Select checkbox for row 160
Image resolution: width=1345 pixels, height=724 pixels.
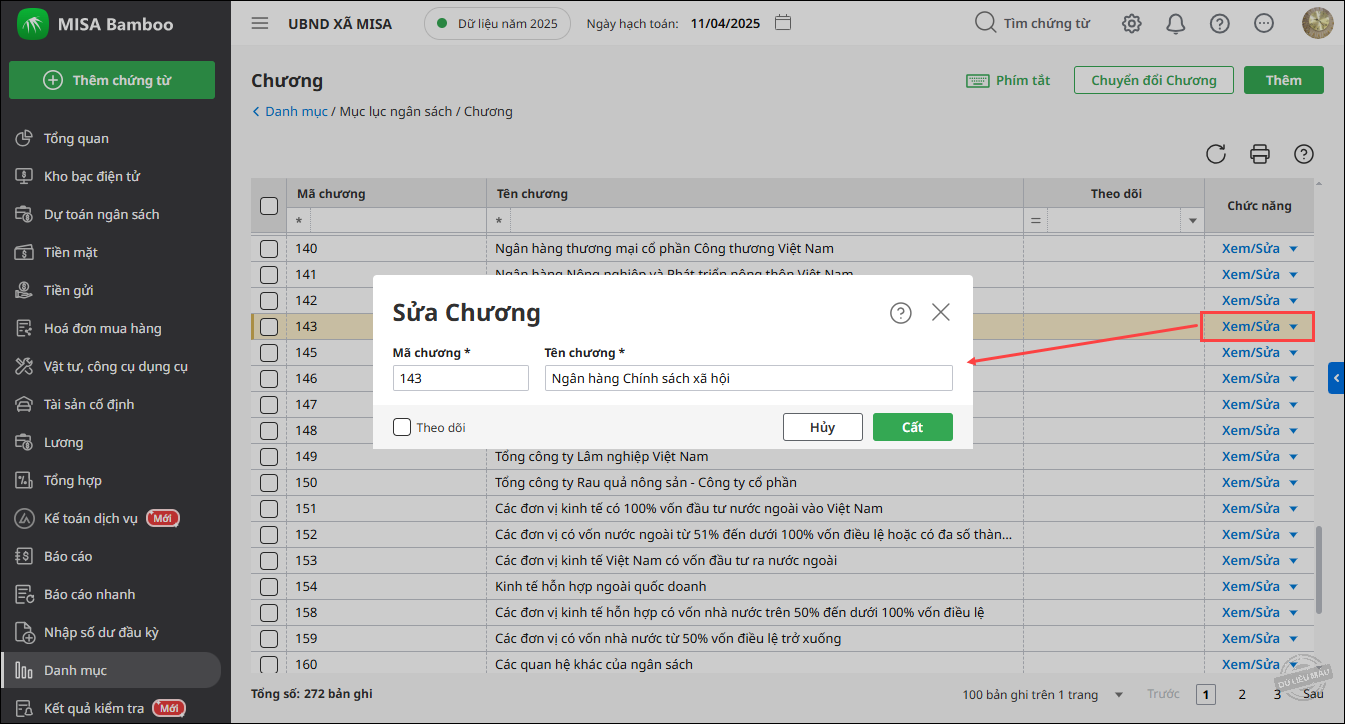coord(269,664)
